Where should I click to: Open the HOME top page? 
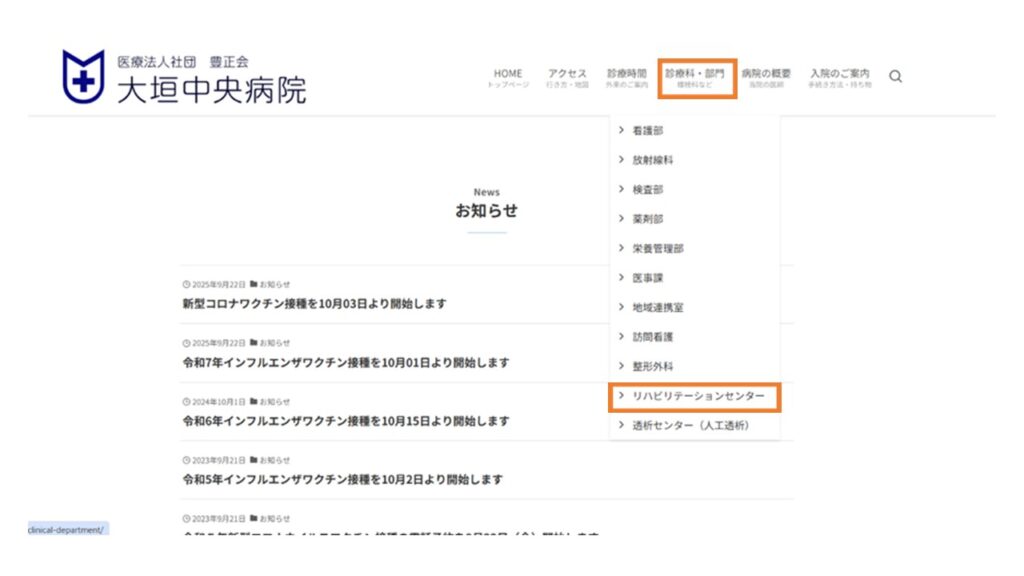(x=507, y=77)
